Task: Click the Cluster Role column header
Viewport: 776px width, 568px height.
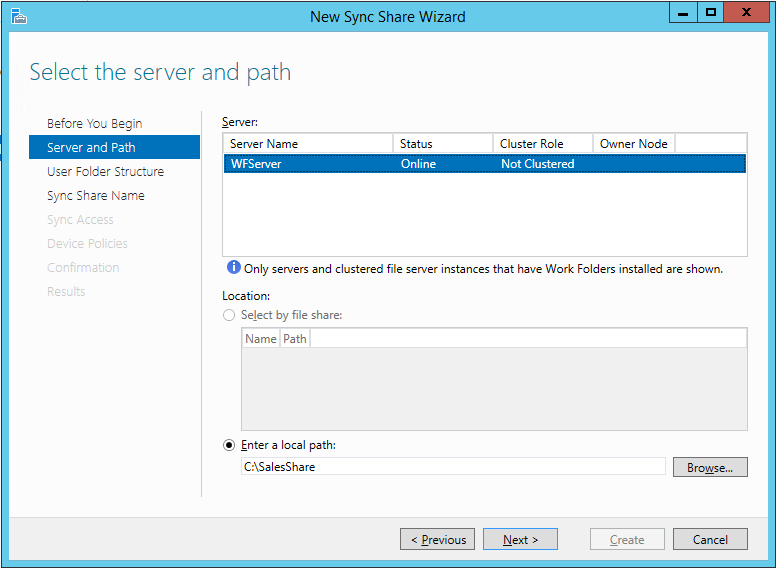Action: [542, 144]
